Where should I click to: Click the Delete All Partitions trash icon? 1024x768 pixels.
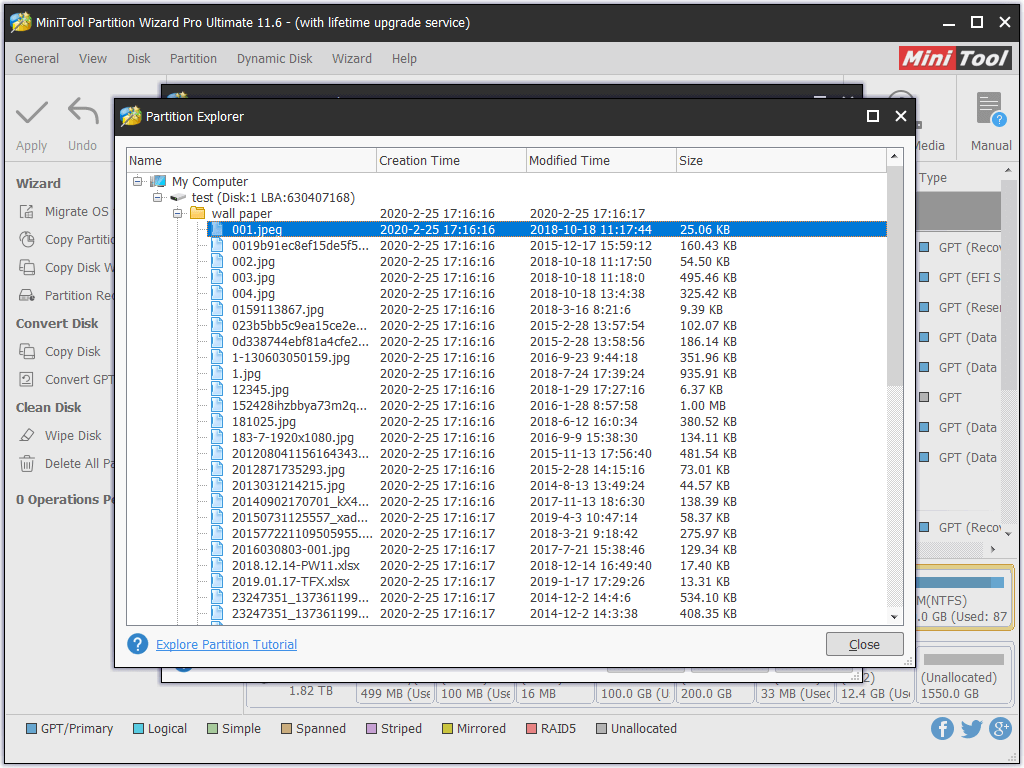tap(27, 464)
